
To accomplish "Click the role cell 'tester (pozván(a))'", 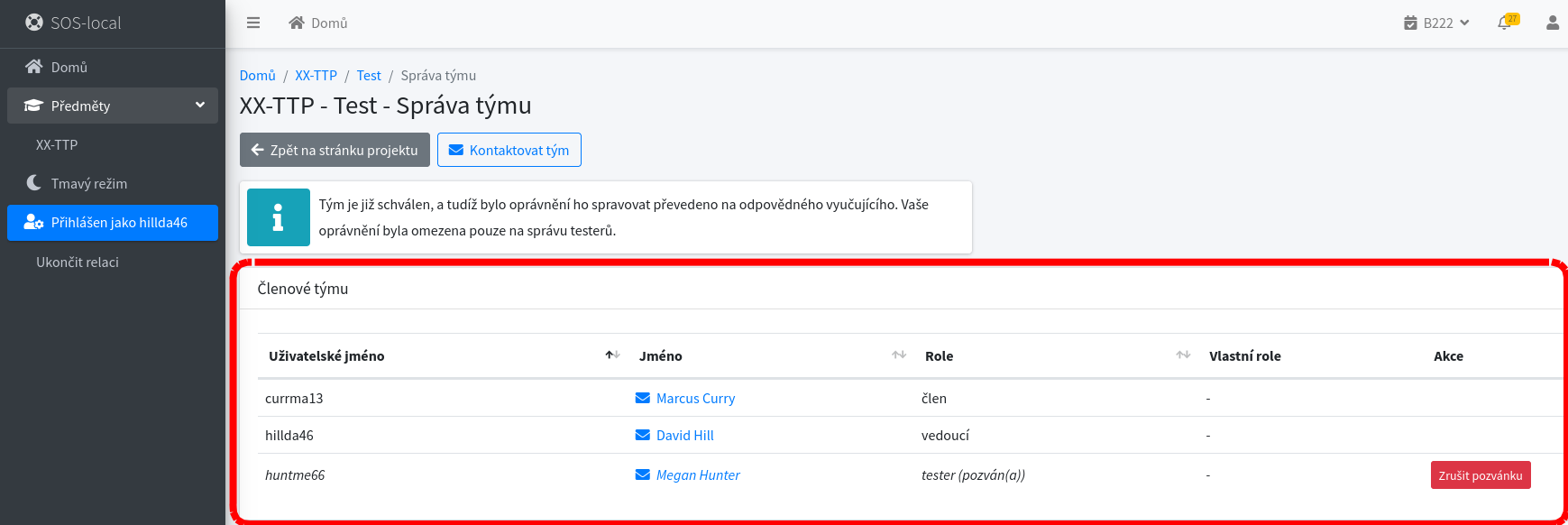I will click(x=973, y=474).
